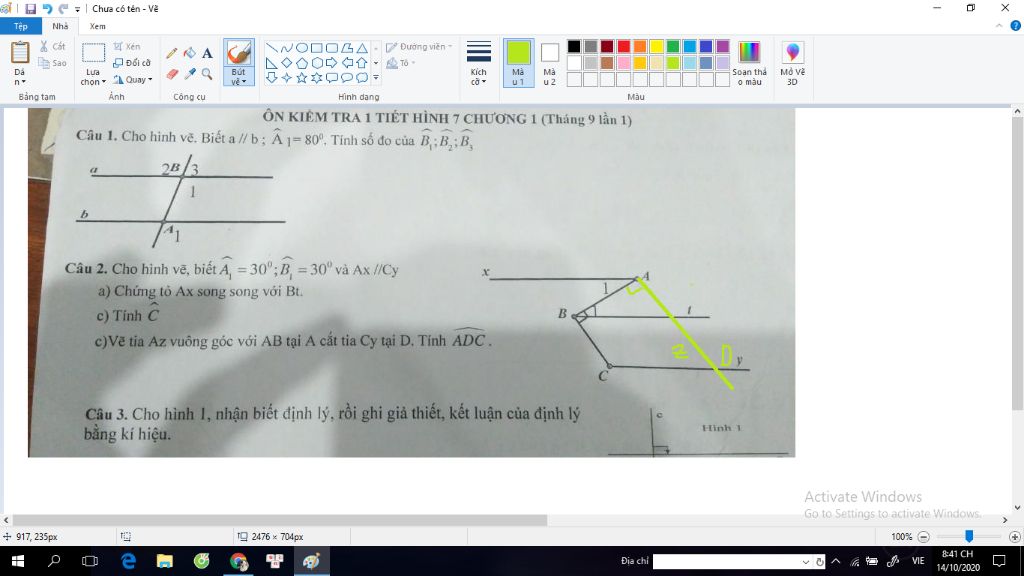The width and height of the screenshot is (1024, 576).
Task: Choose the Right triangle shape
Action: click(x=272, y=63)
